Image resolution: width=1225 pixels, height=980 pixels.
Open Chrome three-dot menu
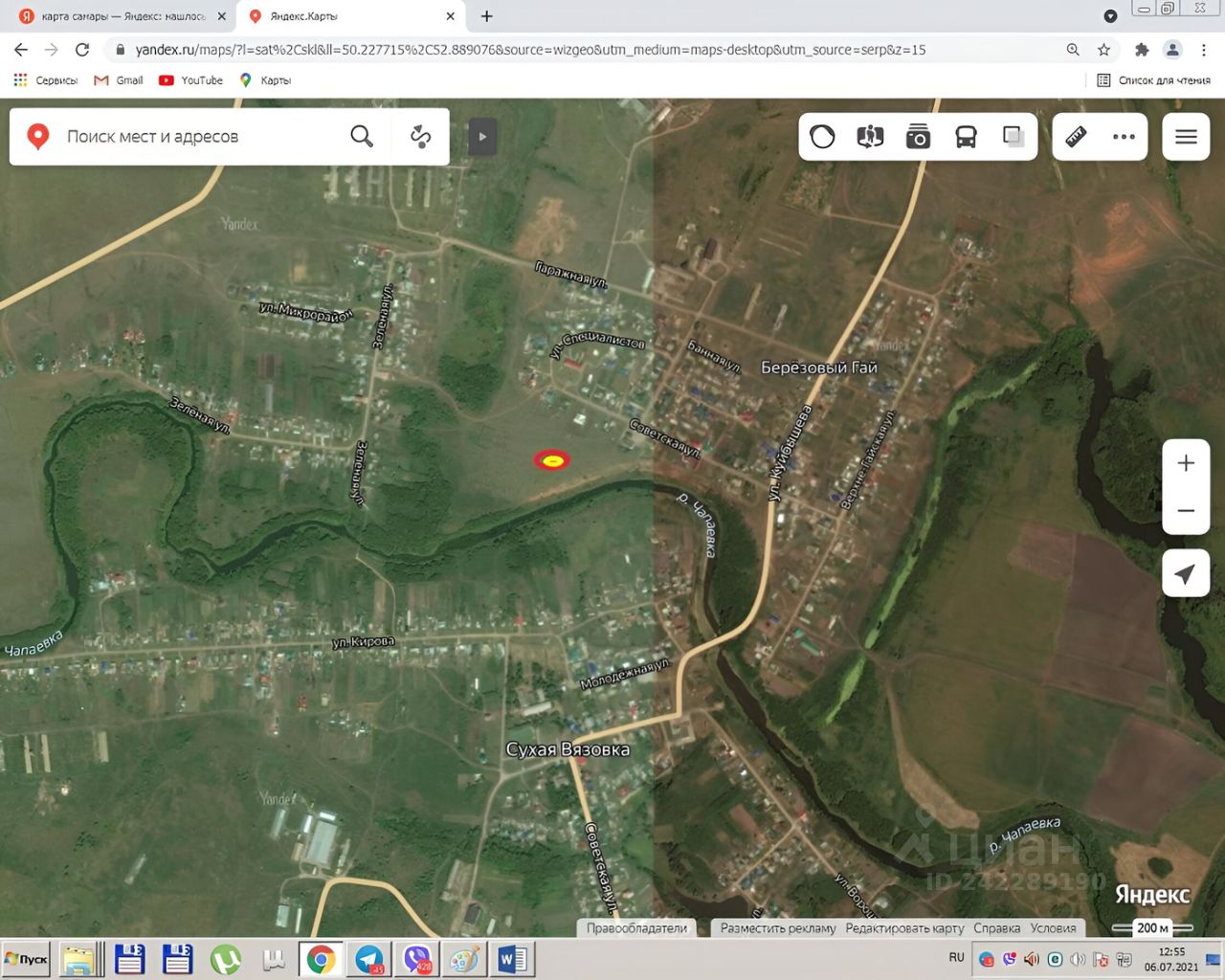click(x=1204, y=50)
